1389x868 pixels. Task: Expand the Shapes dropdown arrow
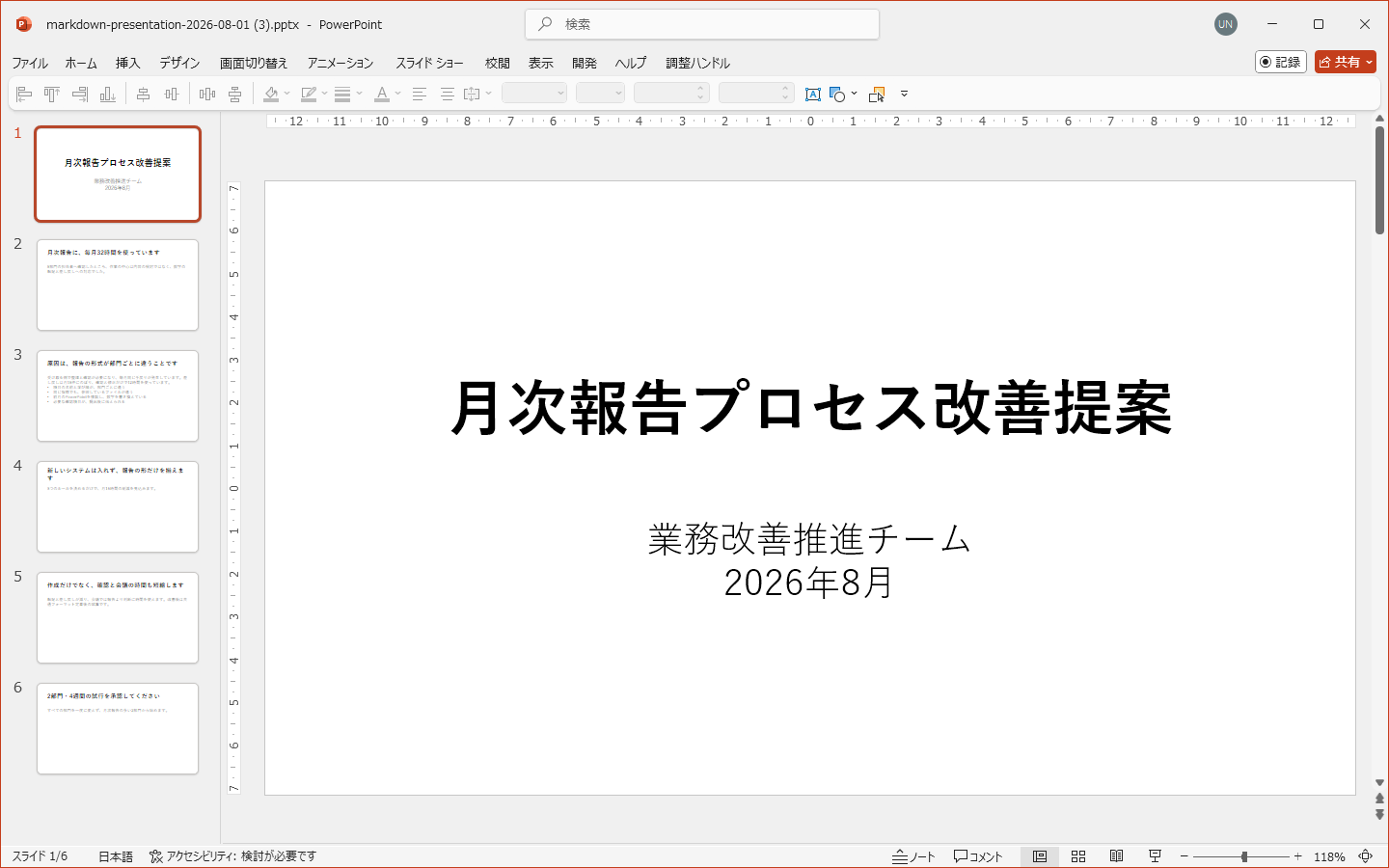tap(854, 94)
